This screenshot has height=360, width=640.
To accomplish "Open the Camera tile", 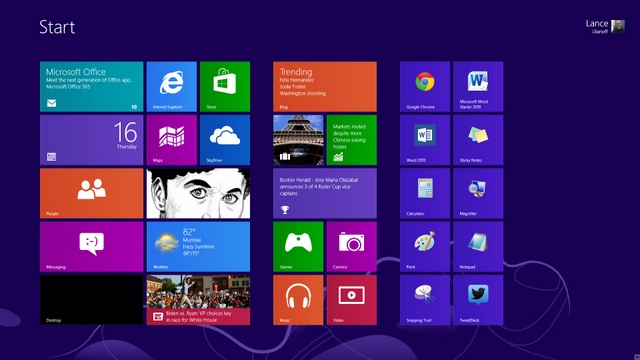I will [351, 247].
